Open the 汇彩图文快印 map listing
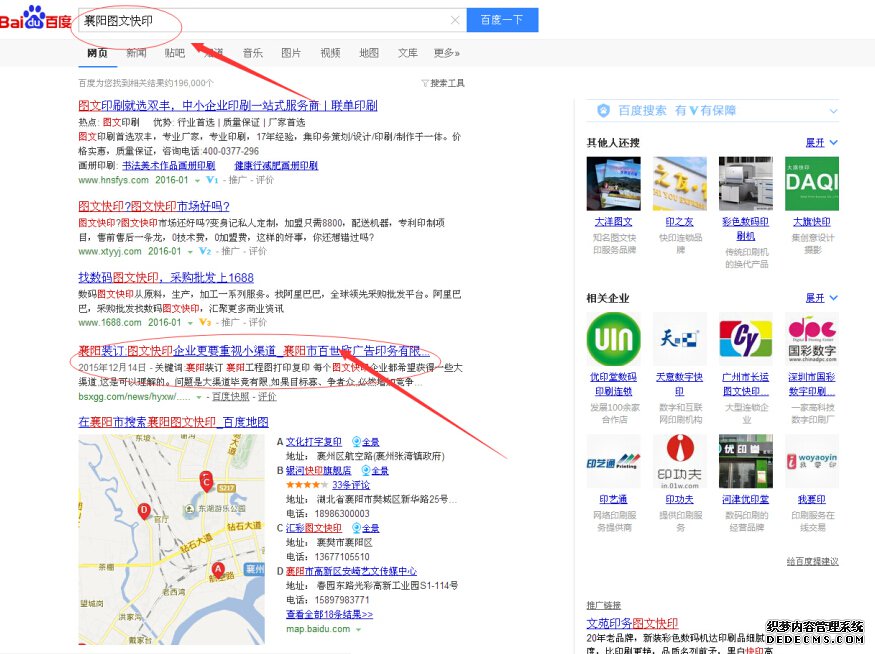This screenshot has height=654, width=875. click(x=314, y=528)
